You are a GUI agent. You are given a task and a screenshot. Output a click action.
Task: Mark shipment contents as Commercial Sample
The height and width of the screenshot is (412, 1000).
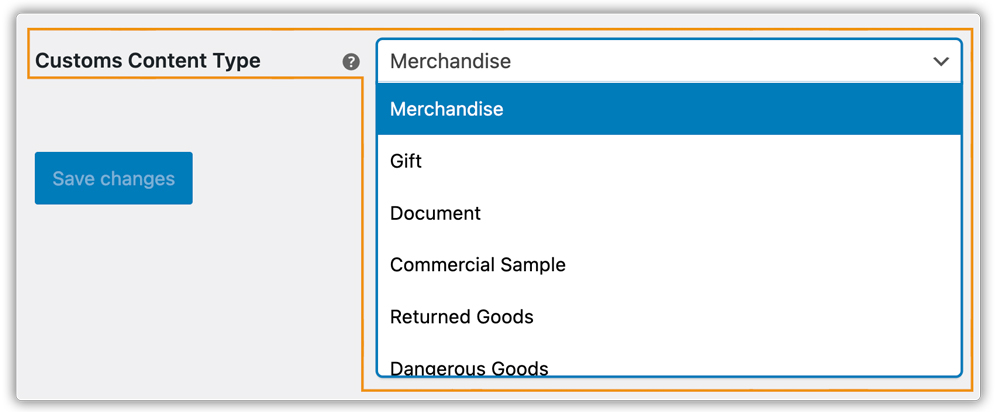click(668, 265)
